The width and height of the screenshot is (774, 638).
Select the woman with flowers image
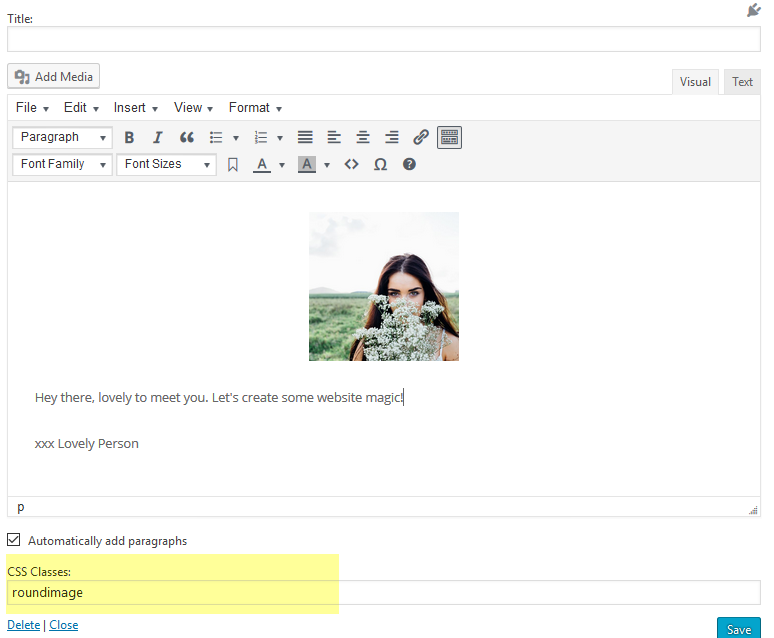pos(384,286)
